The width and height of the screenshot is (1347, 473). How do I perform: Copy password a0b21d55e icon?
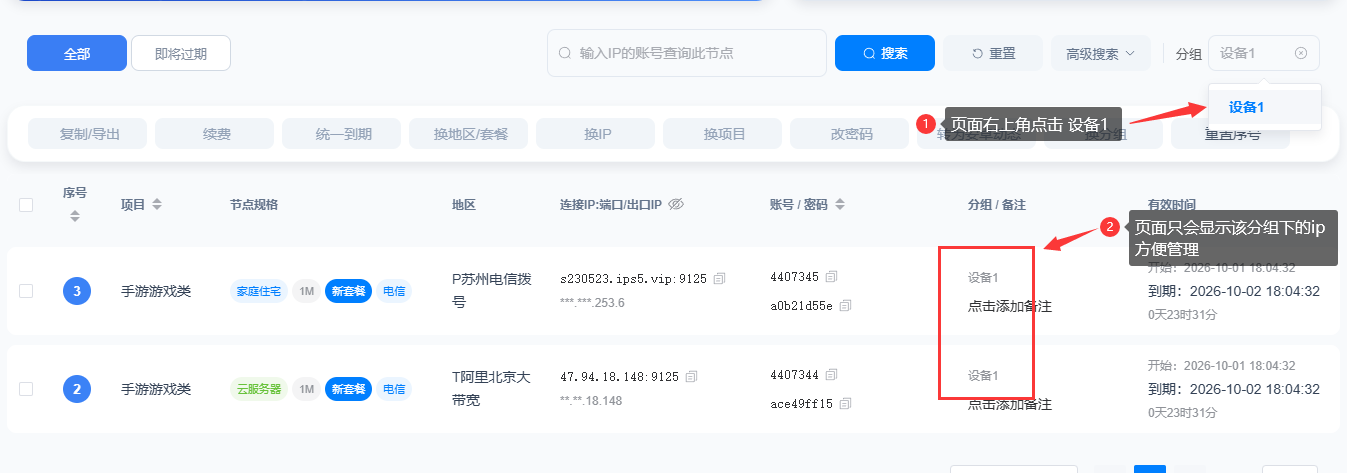(x=845, y=305)
